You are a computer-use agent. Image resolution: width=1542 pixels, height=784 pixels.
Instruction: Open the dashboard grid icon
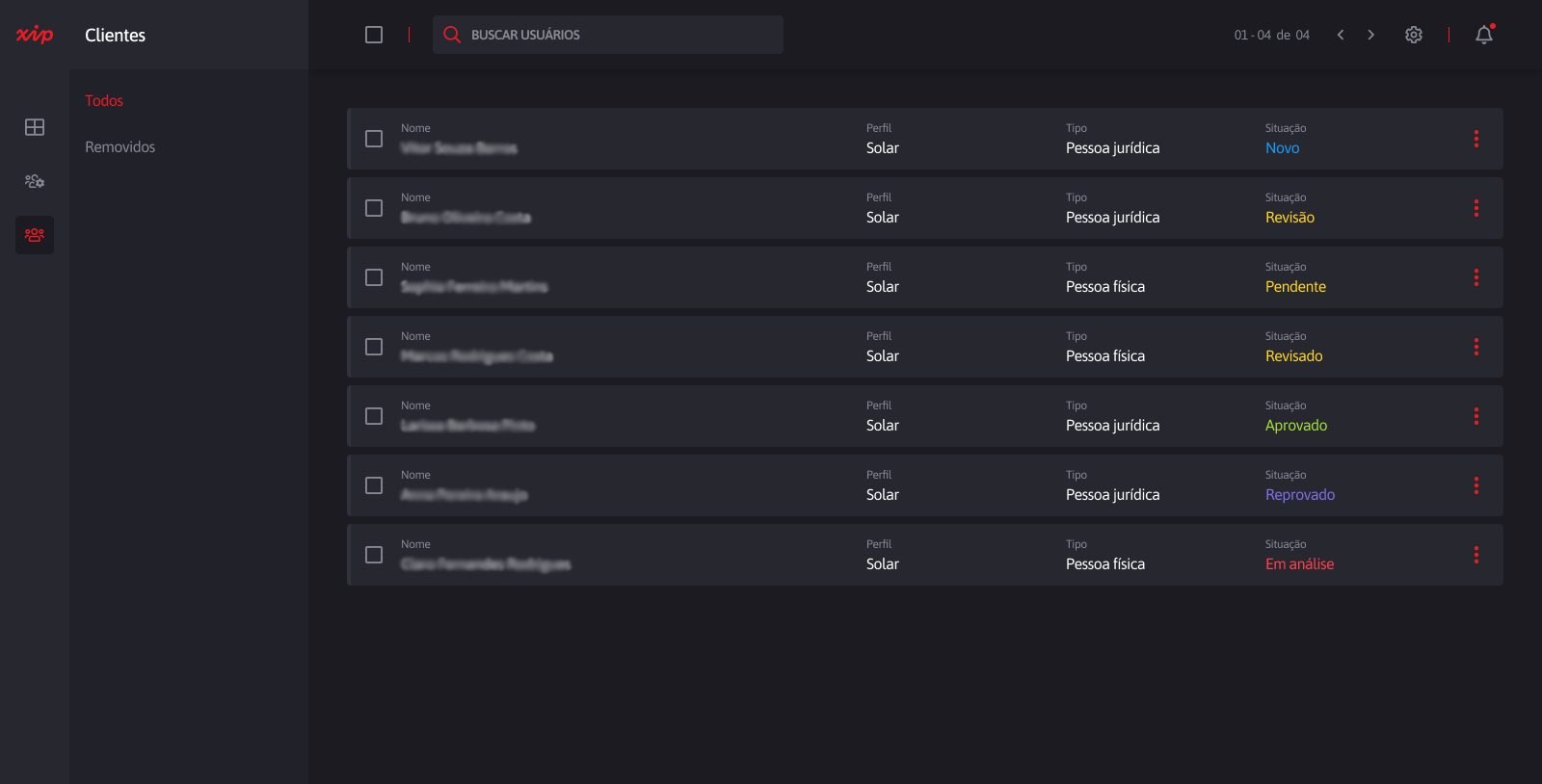click(35, 127)
